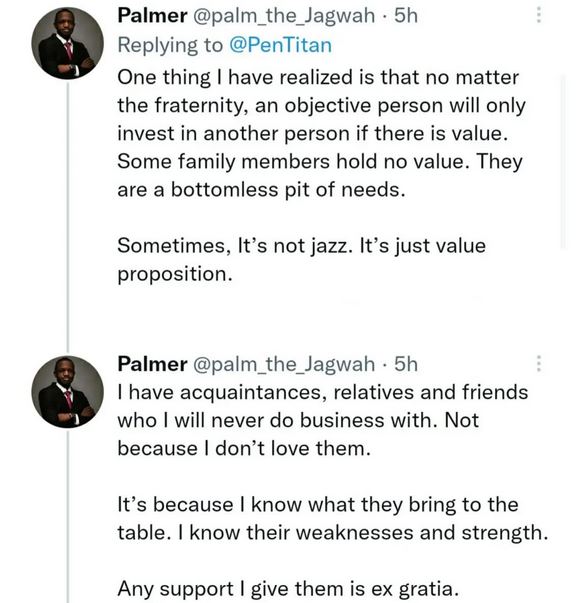
Task: Click the Palmer display name on first tweet
Action: pyautogui.click(x=153, y=16)
